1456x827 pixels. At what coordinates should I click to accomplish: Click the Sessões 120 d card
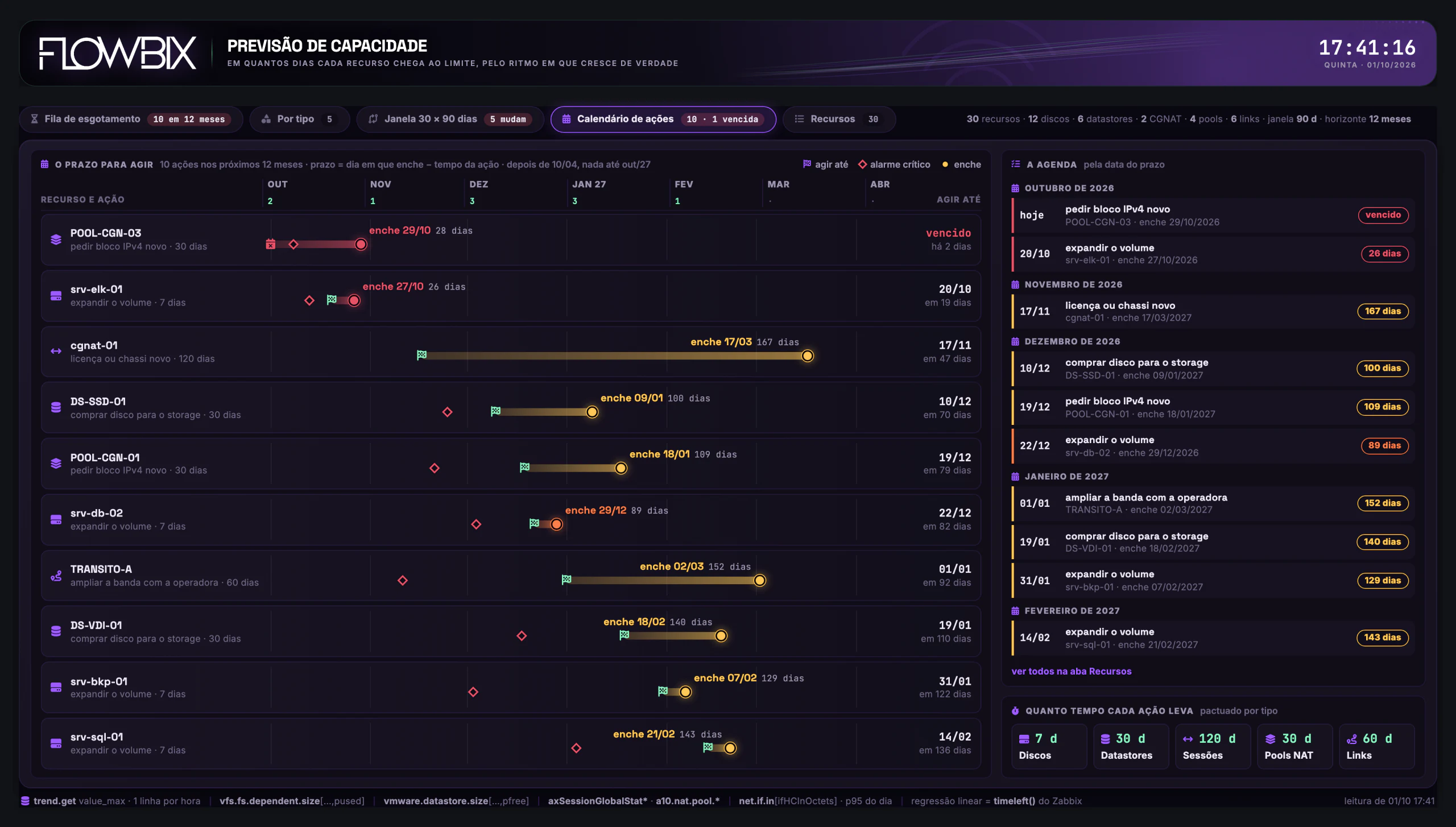coord(1213,746)
